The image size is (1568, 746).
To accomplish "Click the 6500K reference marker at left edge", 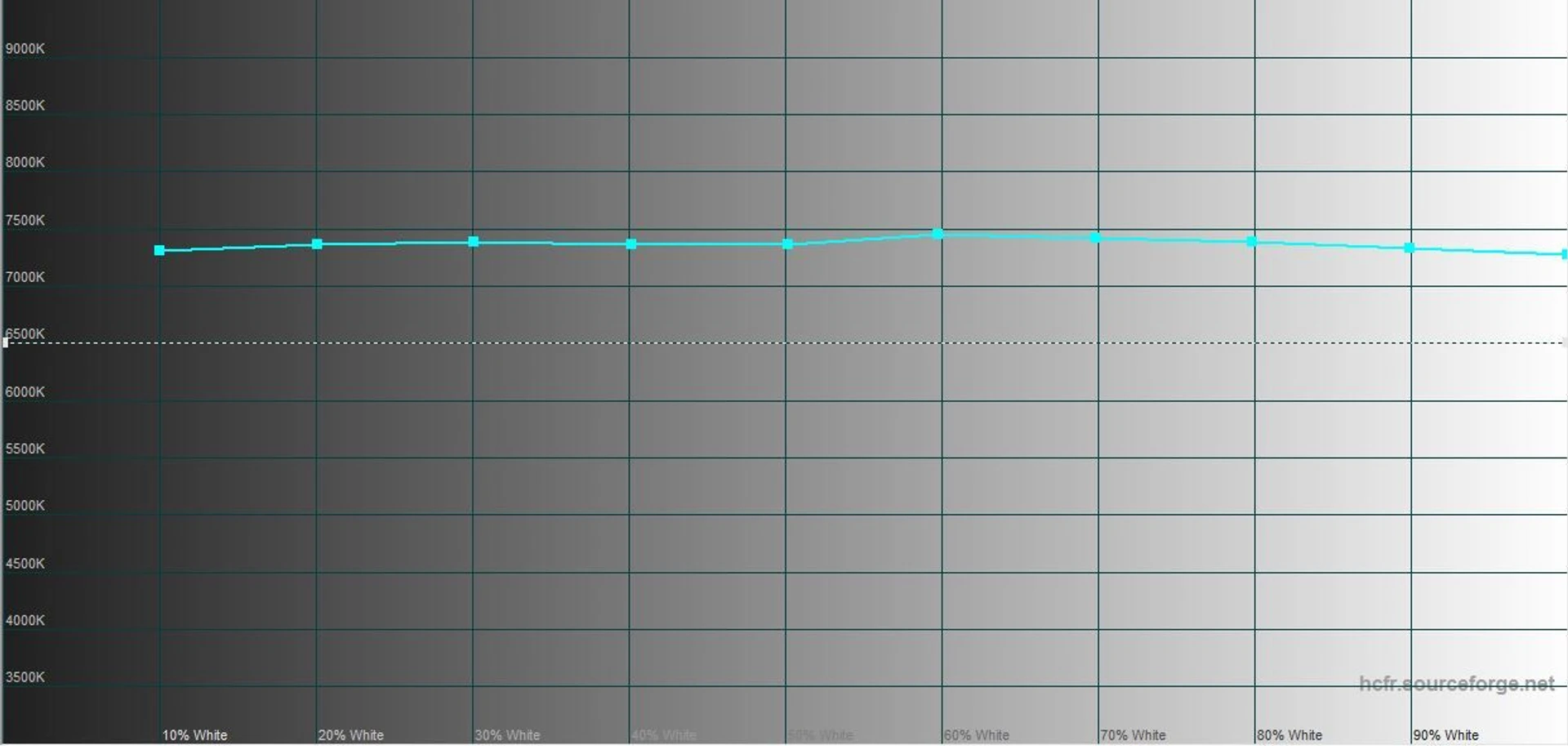I will pyautogui.click(x=6, y=342).
